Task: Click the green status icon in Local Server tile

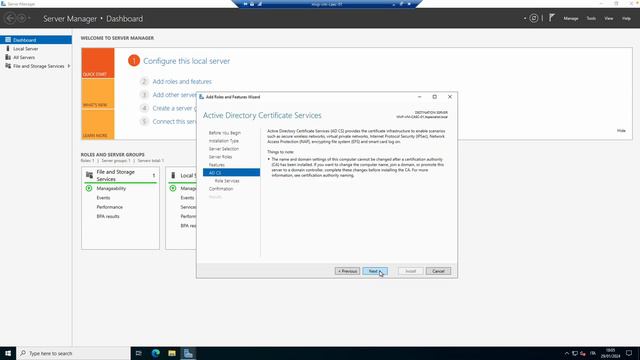Action: [173, 188]
